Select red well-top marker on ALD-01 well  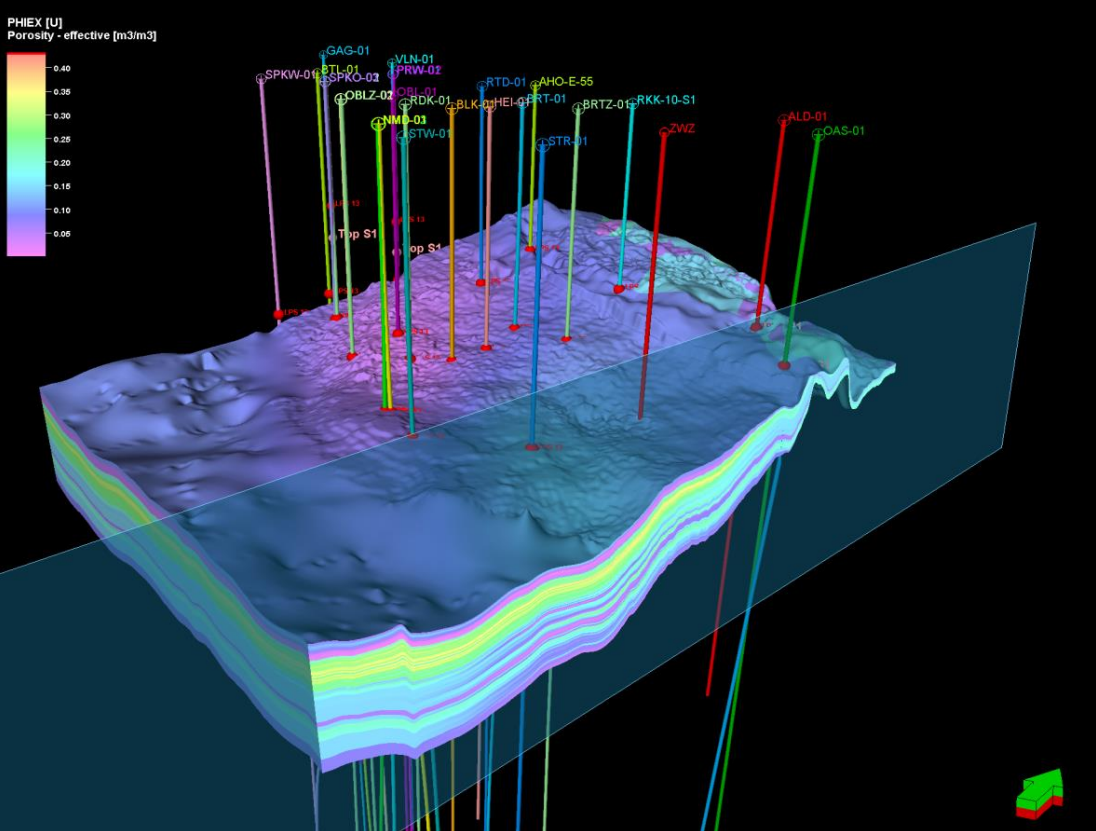pyautogui.click(x=756, y=326)
